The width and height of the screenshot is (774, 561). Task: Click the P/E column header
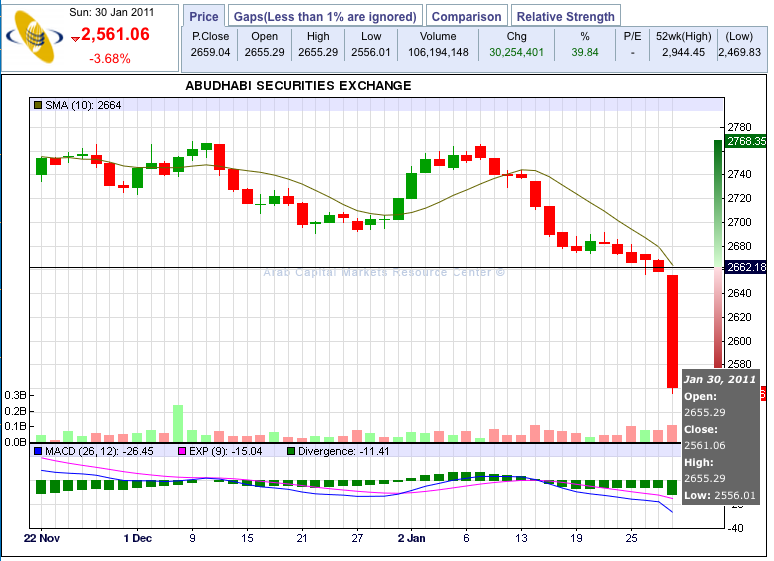click(632, 36)
